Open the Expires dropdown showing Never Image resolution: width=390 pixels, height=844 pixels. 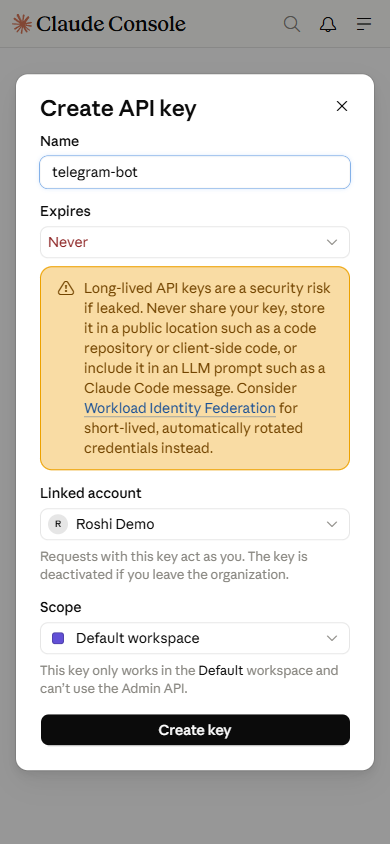[x=195, y=242]
